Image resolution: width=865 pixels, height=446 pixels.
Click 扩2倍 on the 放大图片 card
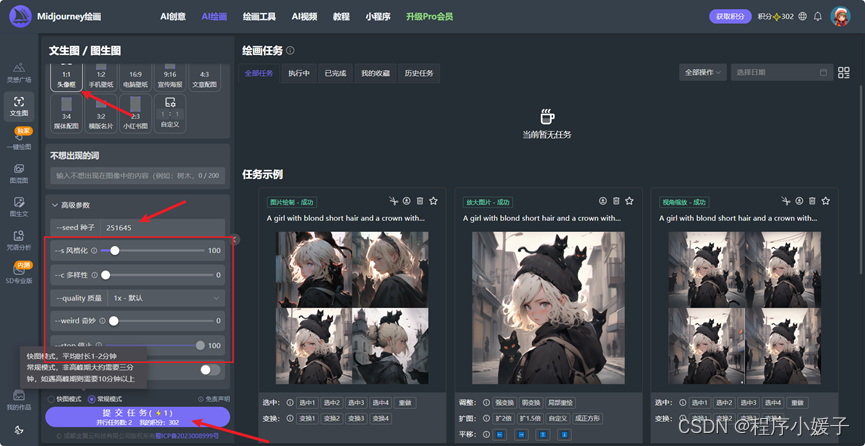503,418
